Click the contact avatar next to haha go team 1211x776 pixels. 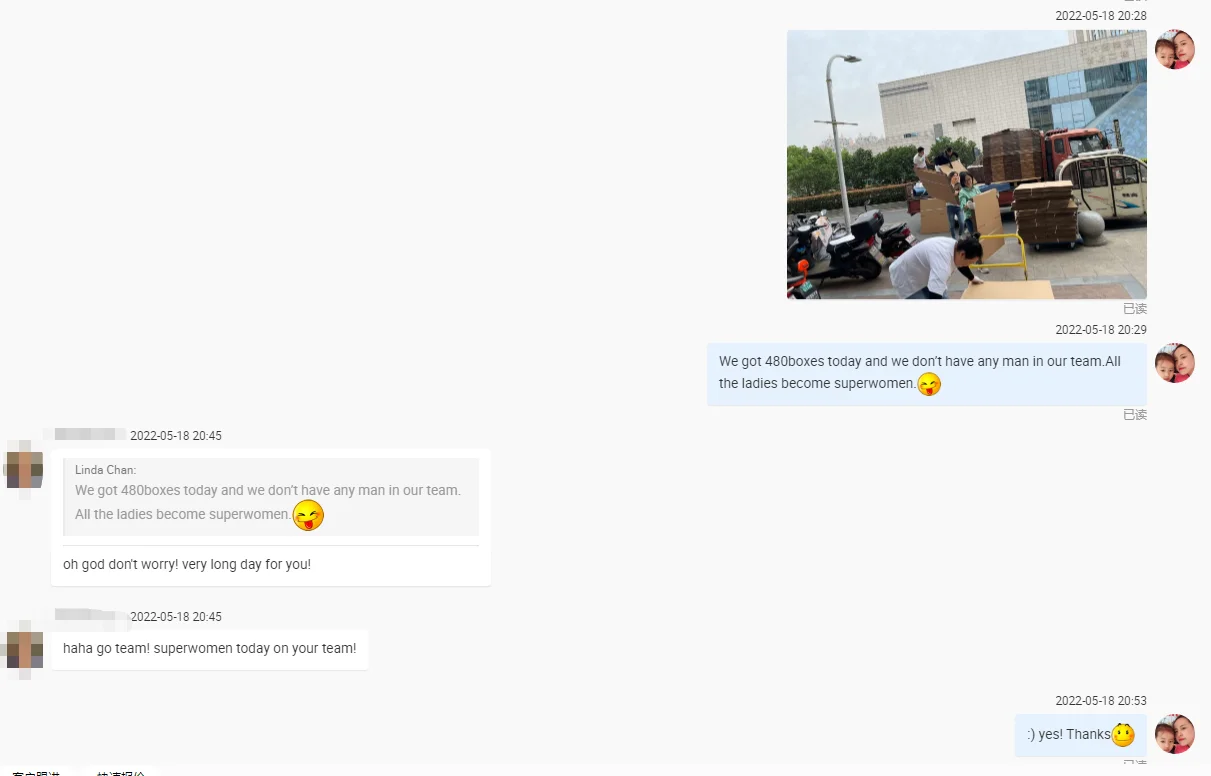pos(24,650)
